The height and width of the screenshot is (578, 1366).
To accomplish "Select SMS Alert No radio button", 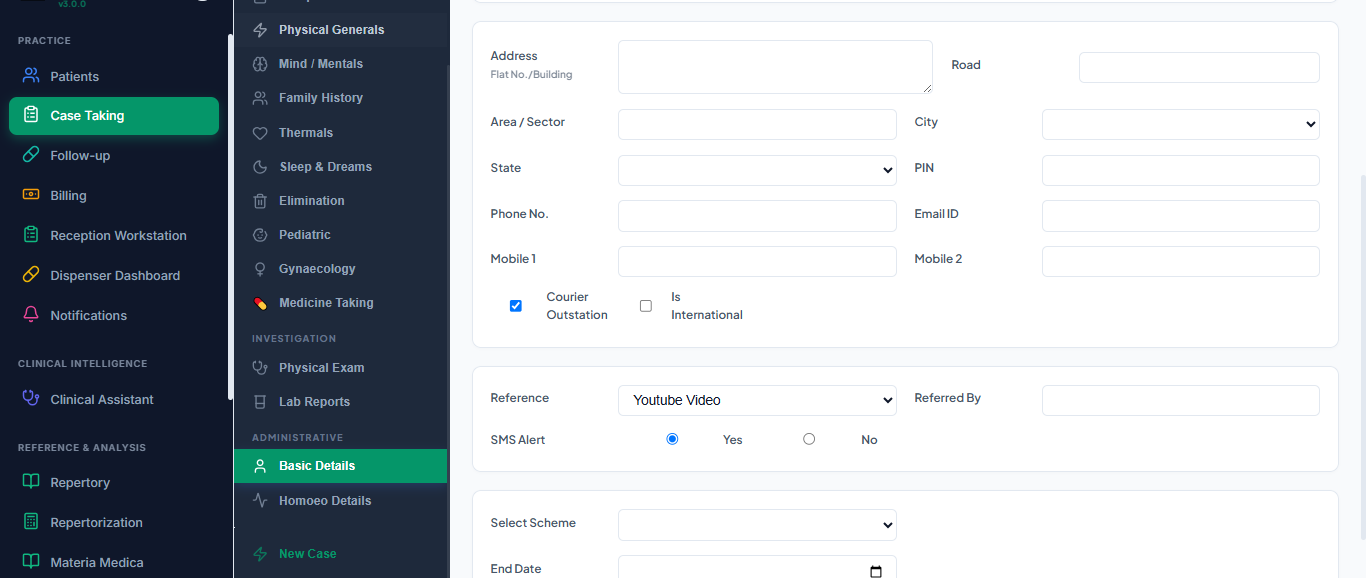I will click(809, 439).
